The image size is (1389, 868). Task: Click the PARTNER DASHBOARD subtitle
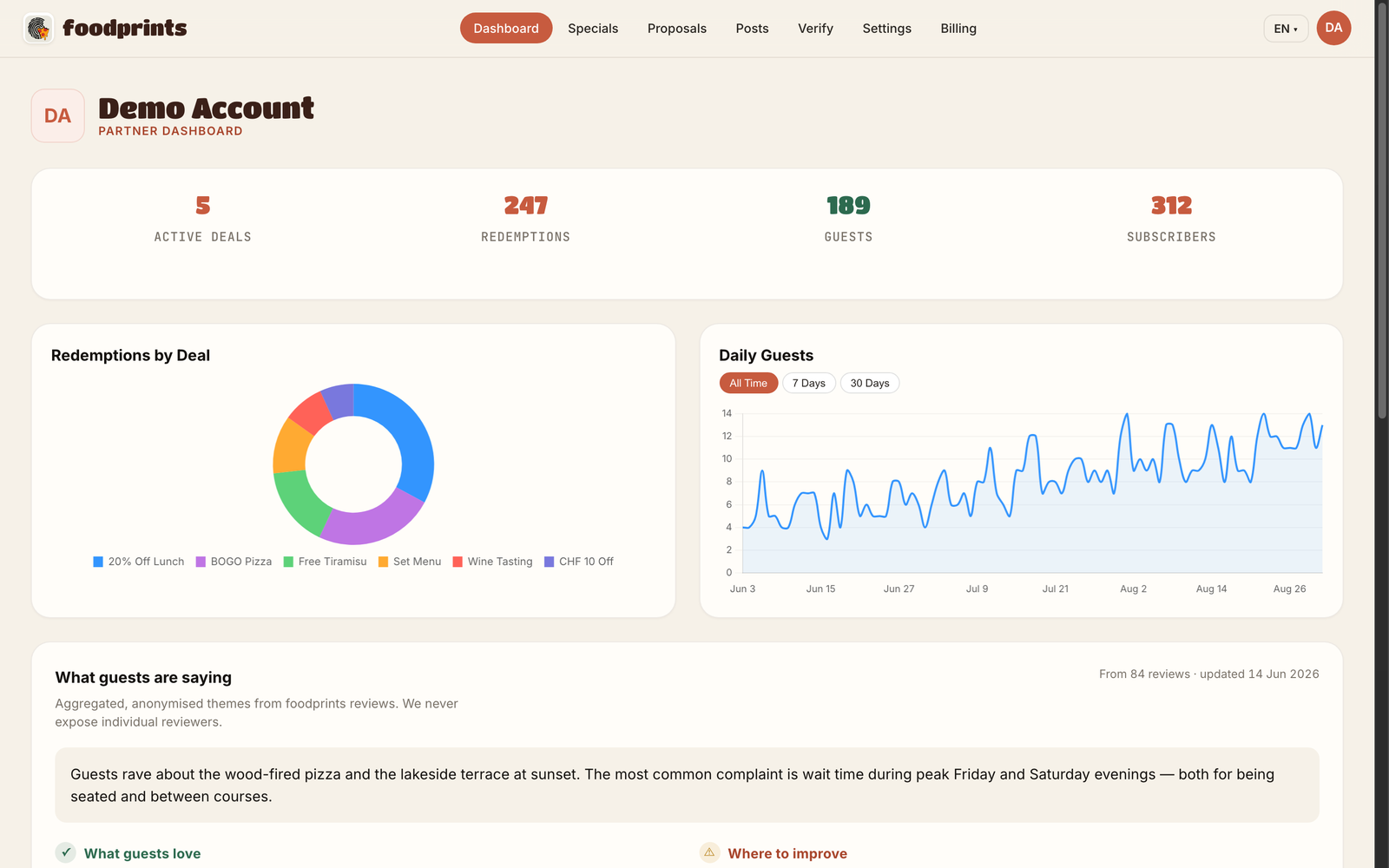click(170, 131)
